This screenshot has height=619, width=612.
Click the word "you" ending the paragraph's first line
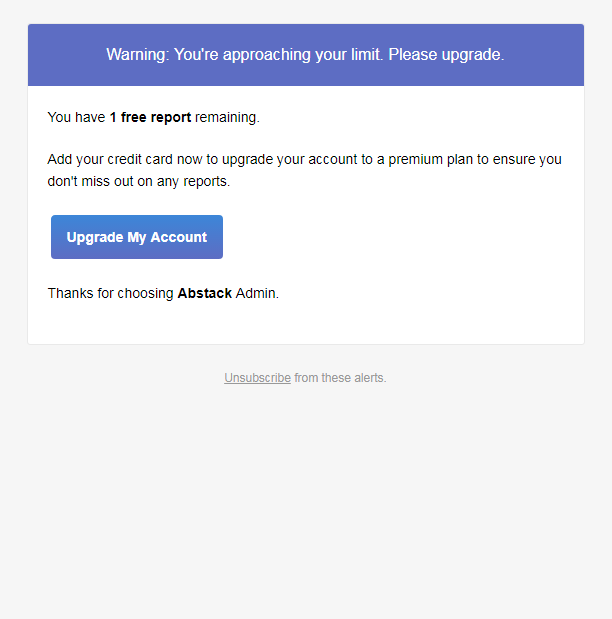(550, 159)
